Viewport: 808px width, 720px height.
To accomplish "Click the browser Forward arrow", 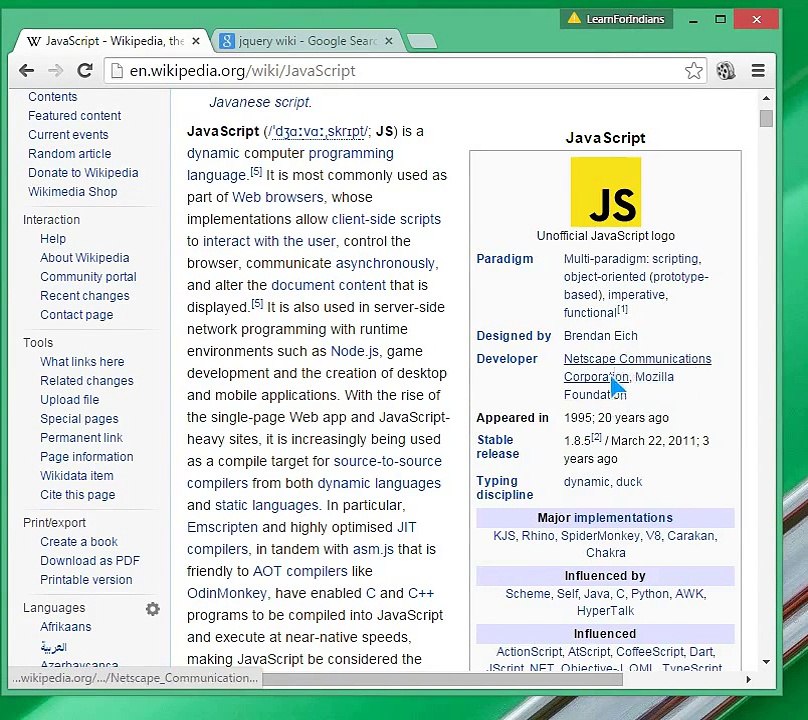I will tap(56, 71).
